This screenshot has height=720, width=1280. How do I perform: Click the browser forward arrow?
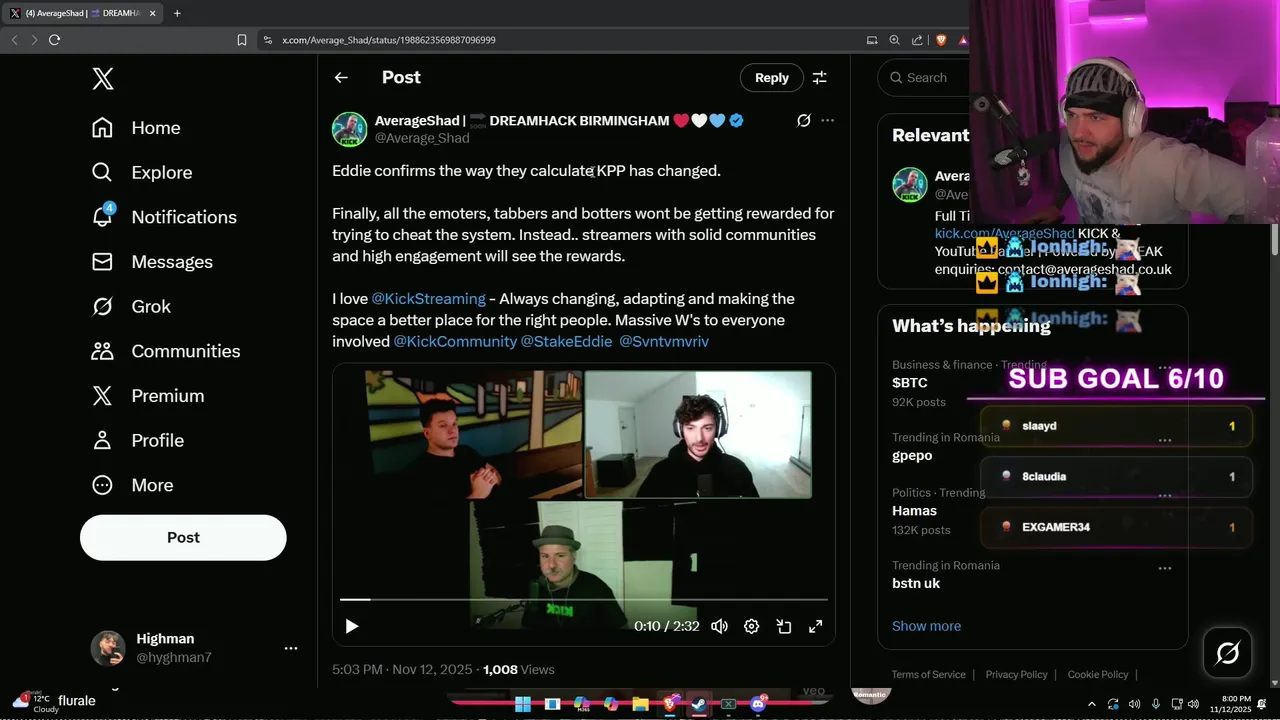[x=34, y=40]
